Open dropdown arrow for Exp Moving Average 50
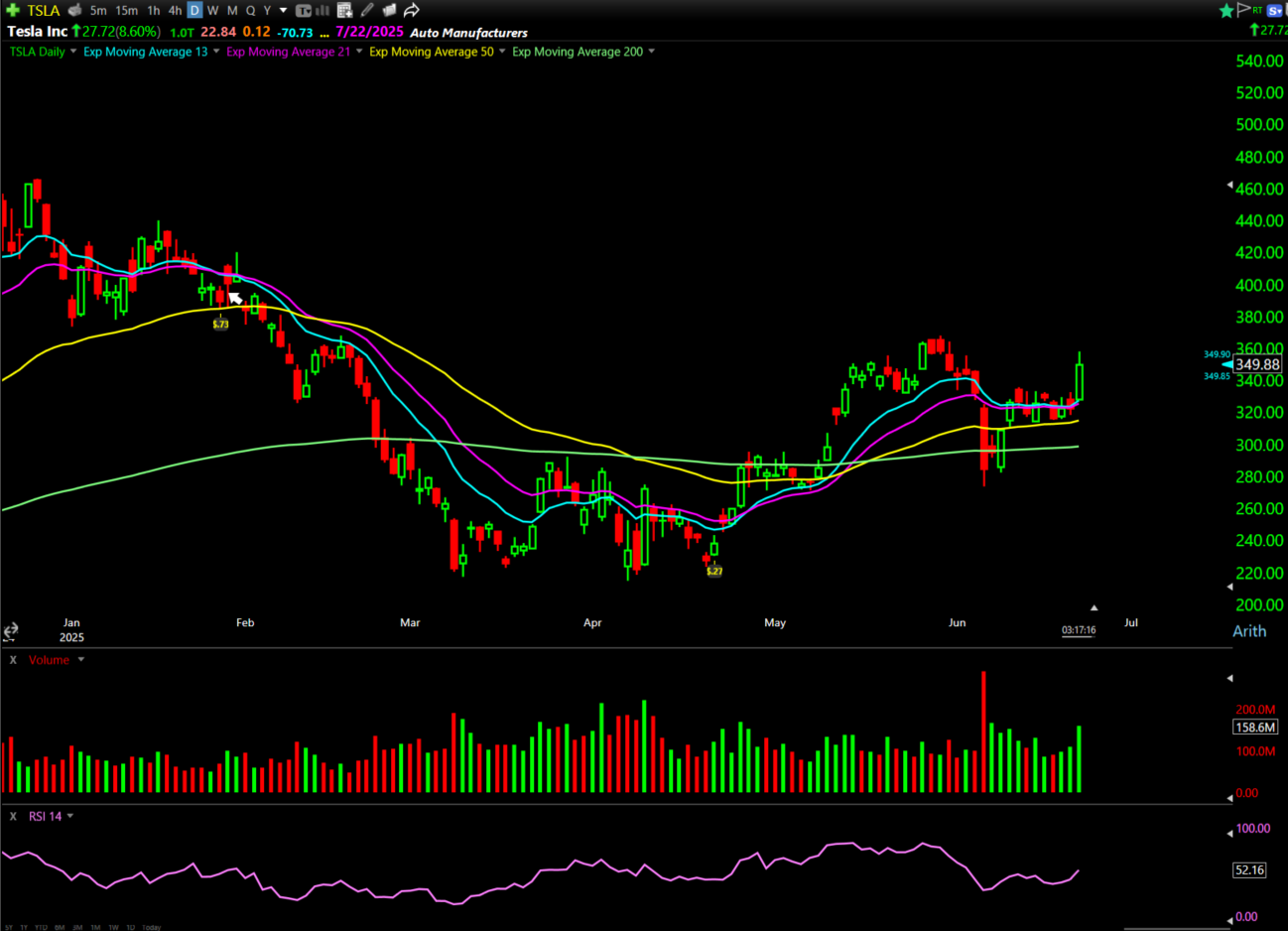1288x931 pixels. click(502, 52)
